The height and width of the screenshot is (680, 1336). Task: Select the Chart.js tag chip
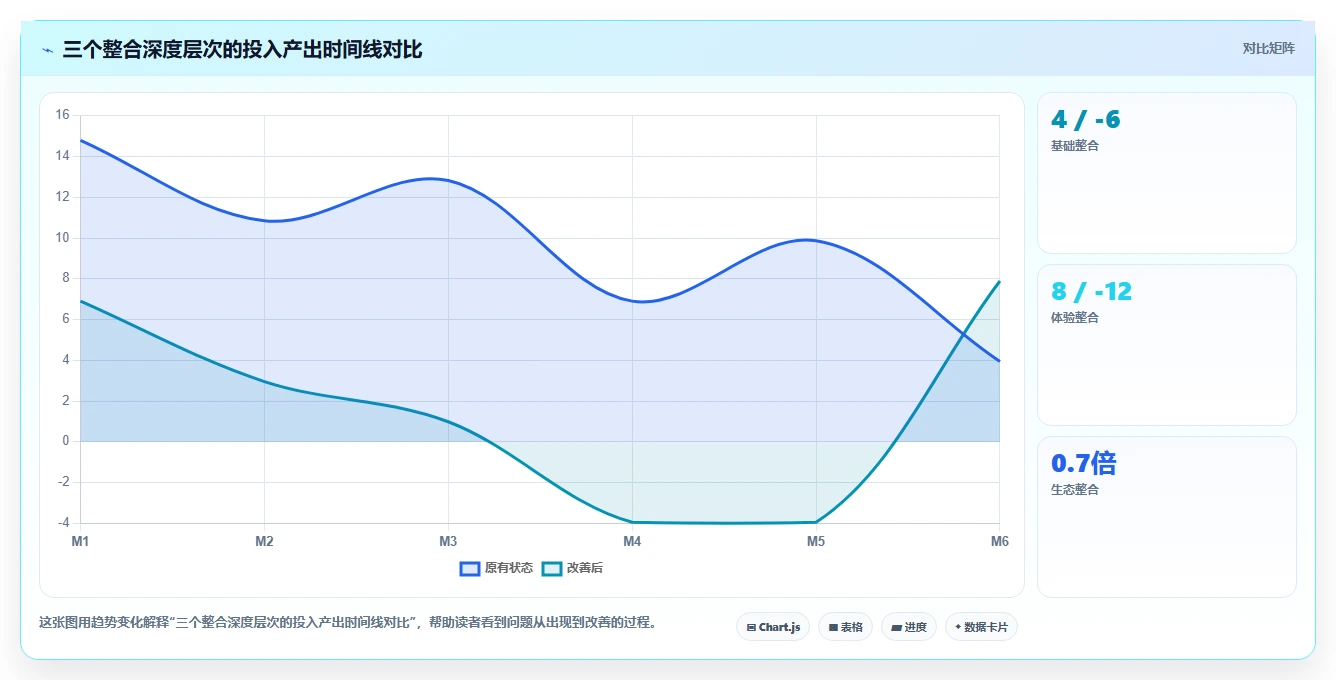(773, 627)
